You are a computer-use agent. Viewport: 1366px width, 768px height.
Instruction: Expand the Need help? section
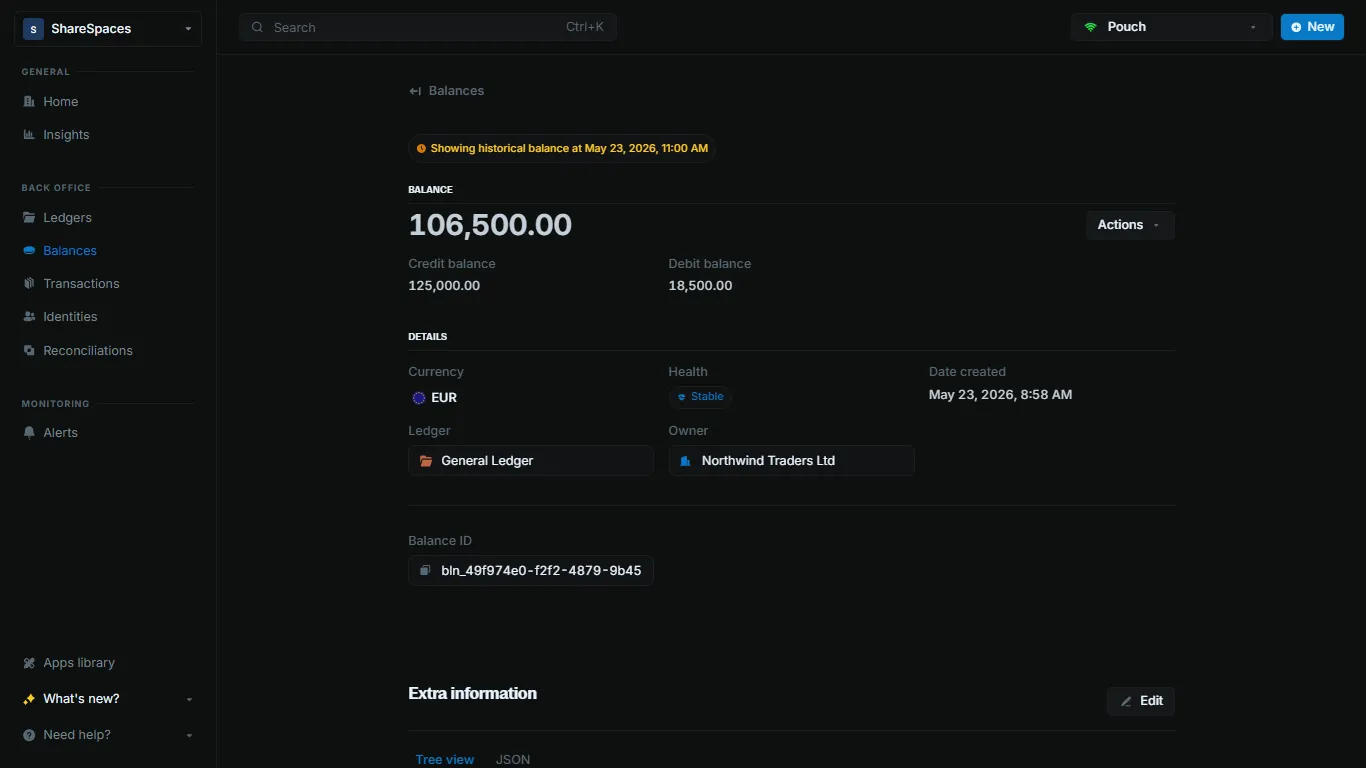tap(108, 735)
